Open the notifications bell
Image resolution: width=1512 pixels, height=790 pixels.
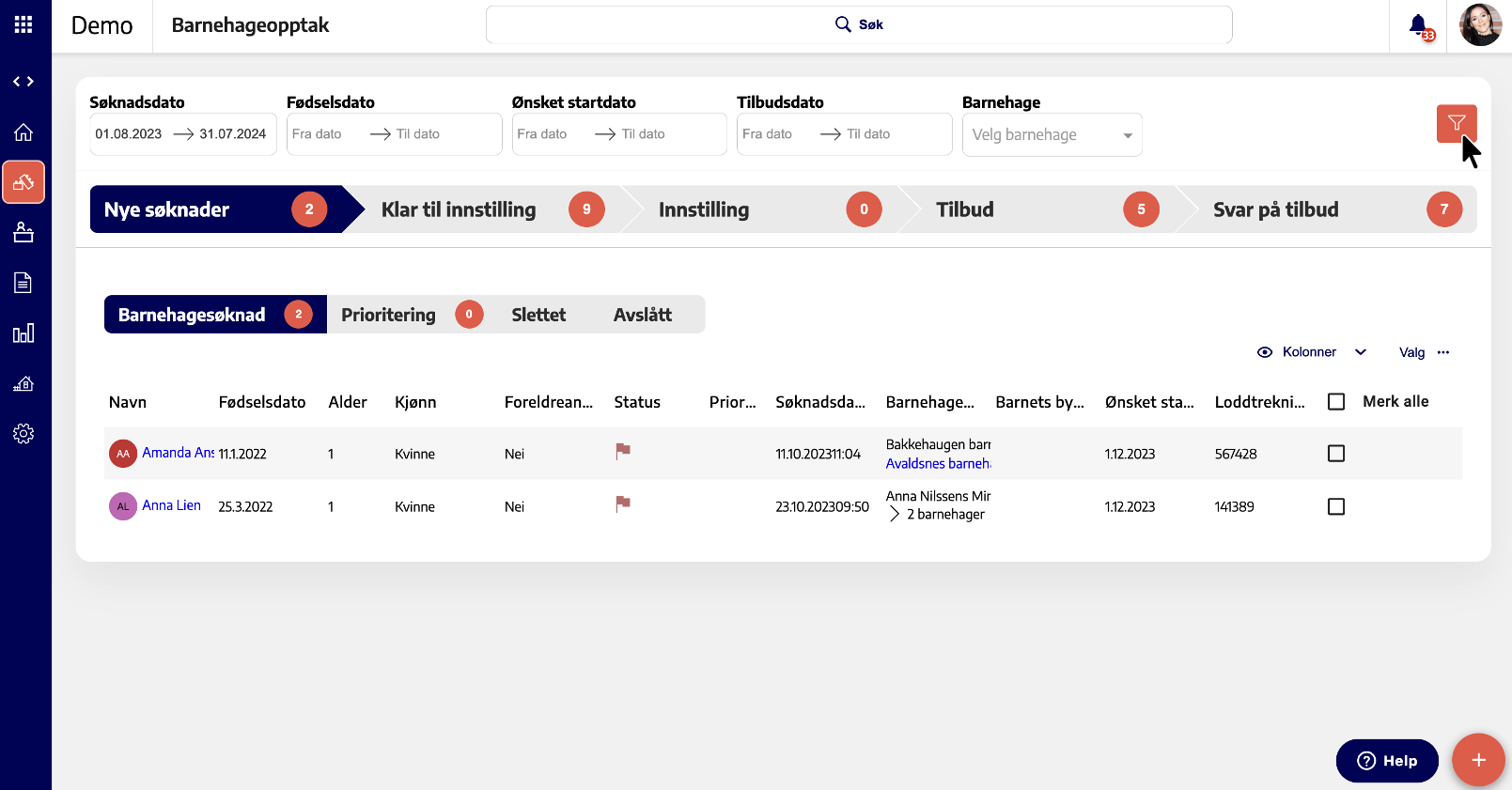1418,25
